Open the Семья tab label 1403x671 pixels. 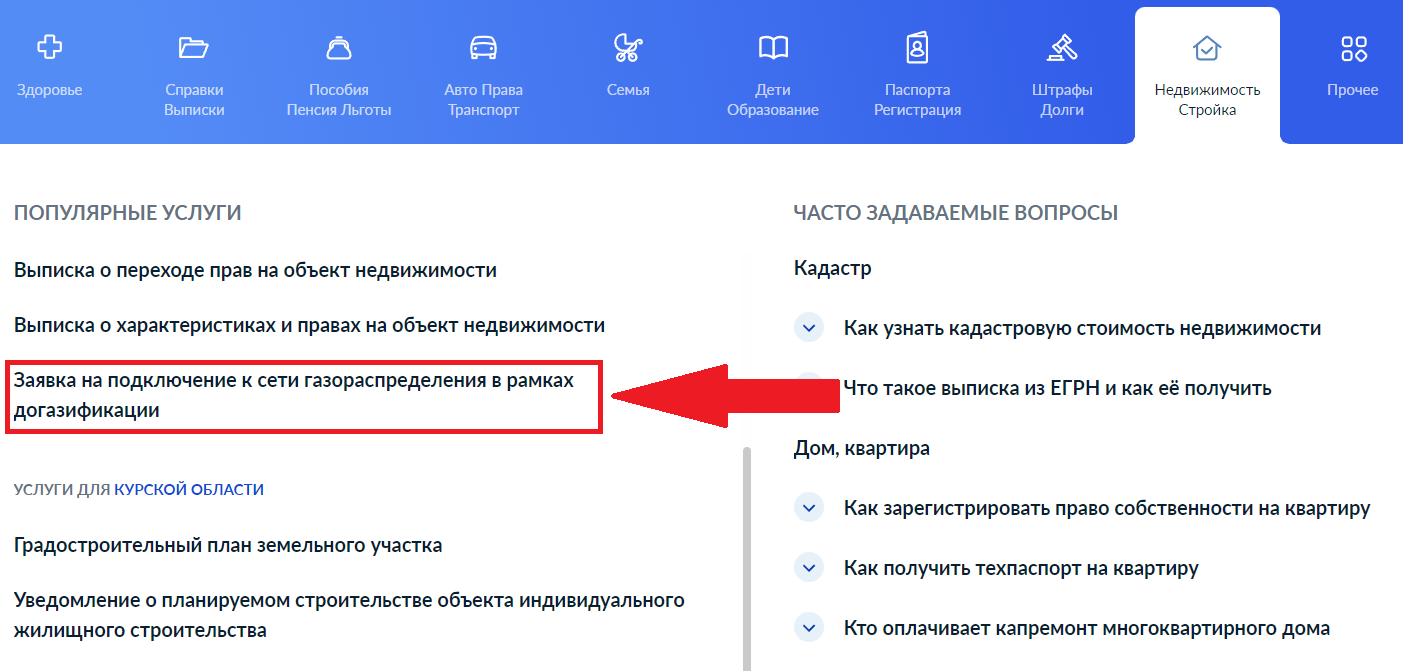click(628, 90)
